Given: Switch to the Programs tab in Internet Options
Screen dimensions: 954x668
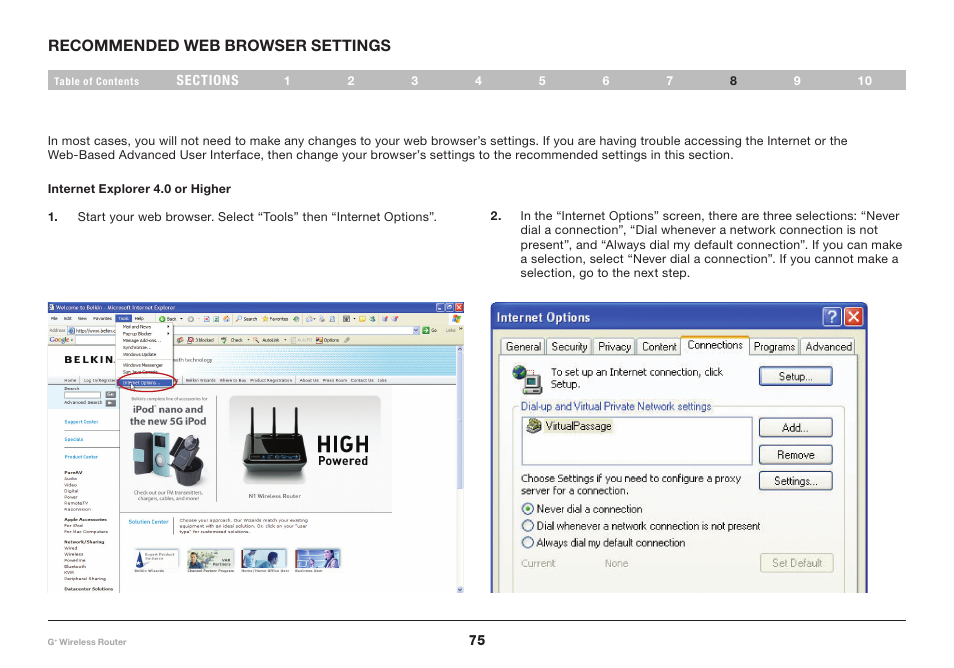Looking at the screenshot, I should (774, 347).
